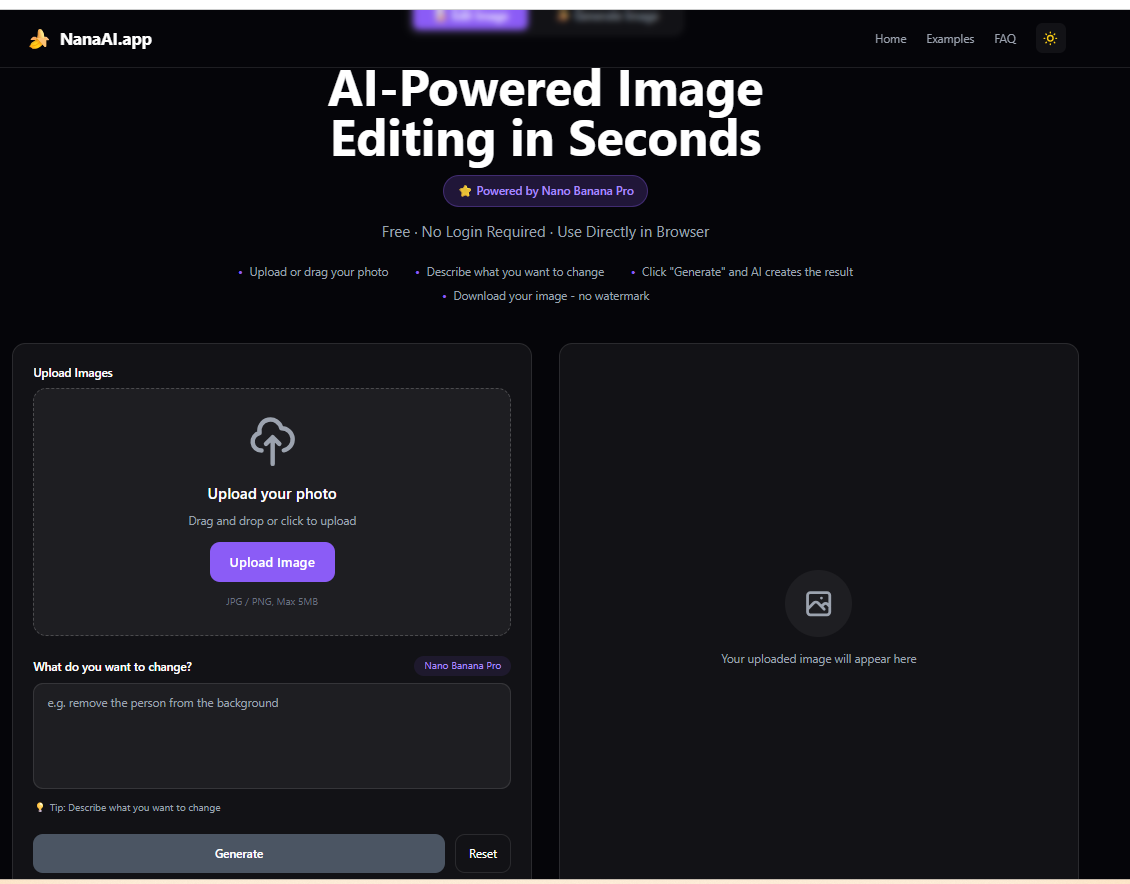Click the banana icon on Edit Image tab

point(440,16)
